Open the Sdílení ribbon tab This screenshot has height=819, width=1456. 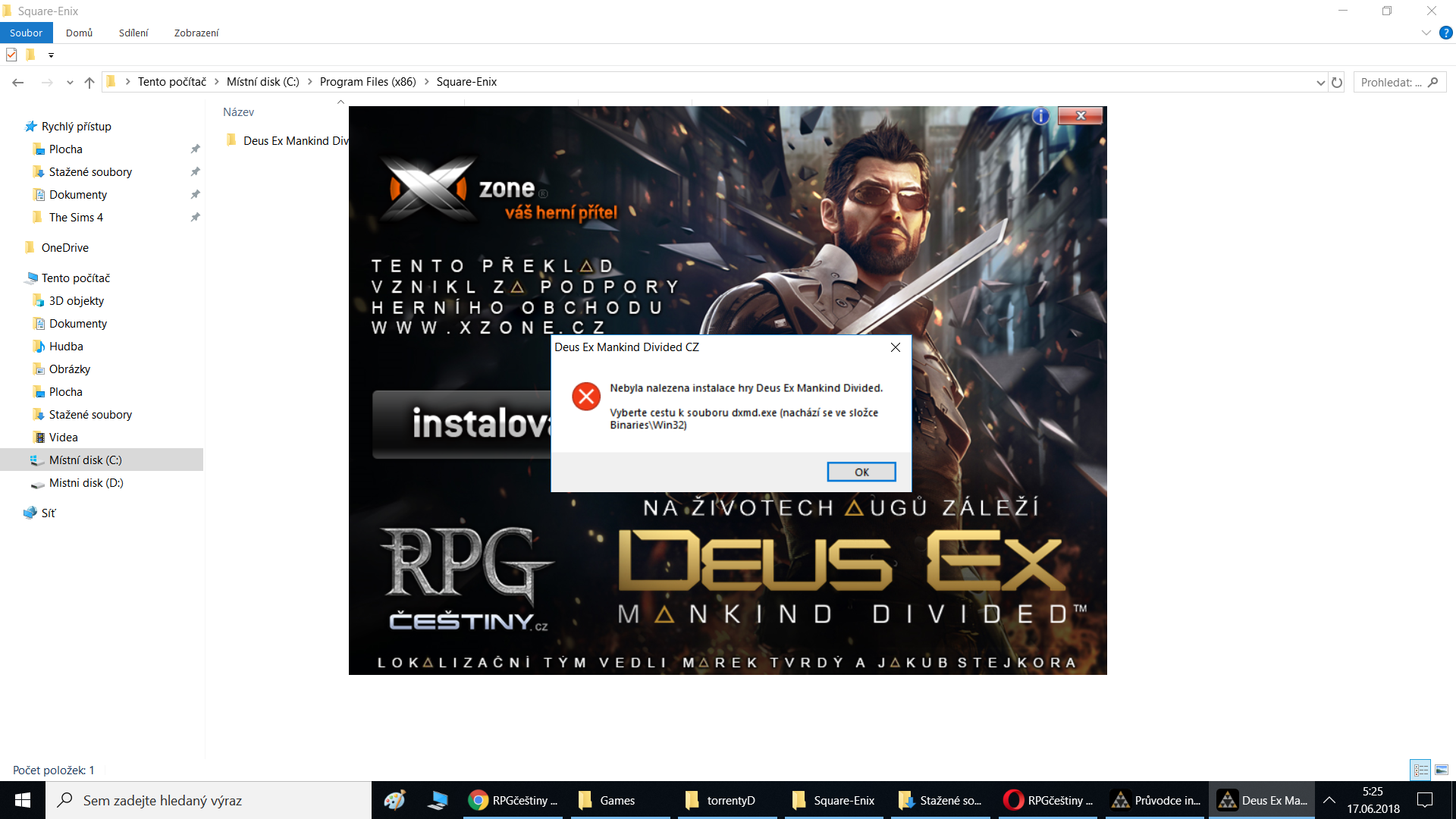pos(133,33)
